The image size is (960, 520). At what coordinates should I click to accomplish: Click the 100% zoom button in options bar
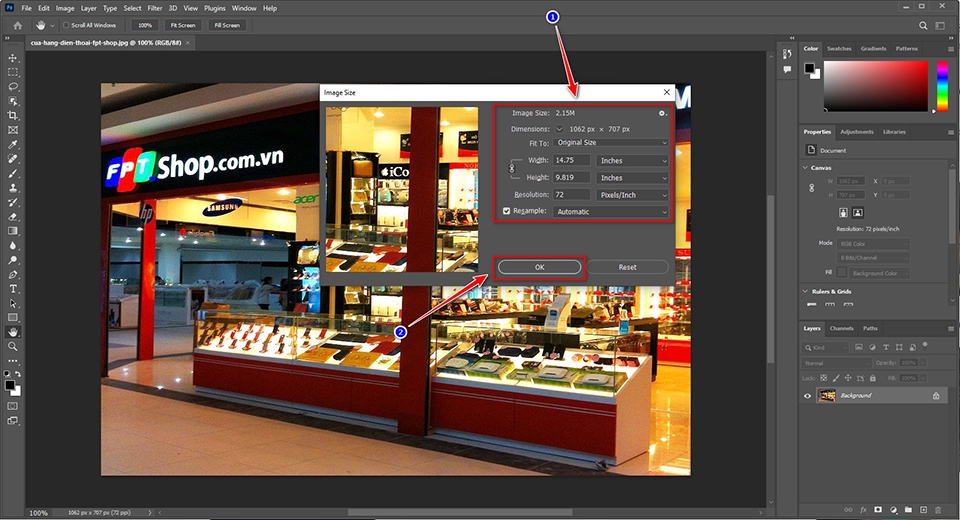145,25
